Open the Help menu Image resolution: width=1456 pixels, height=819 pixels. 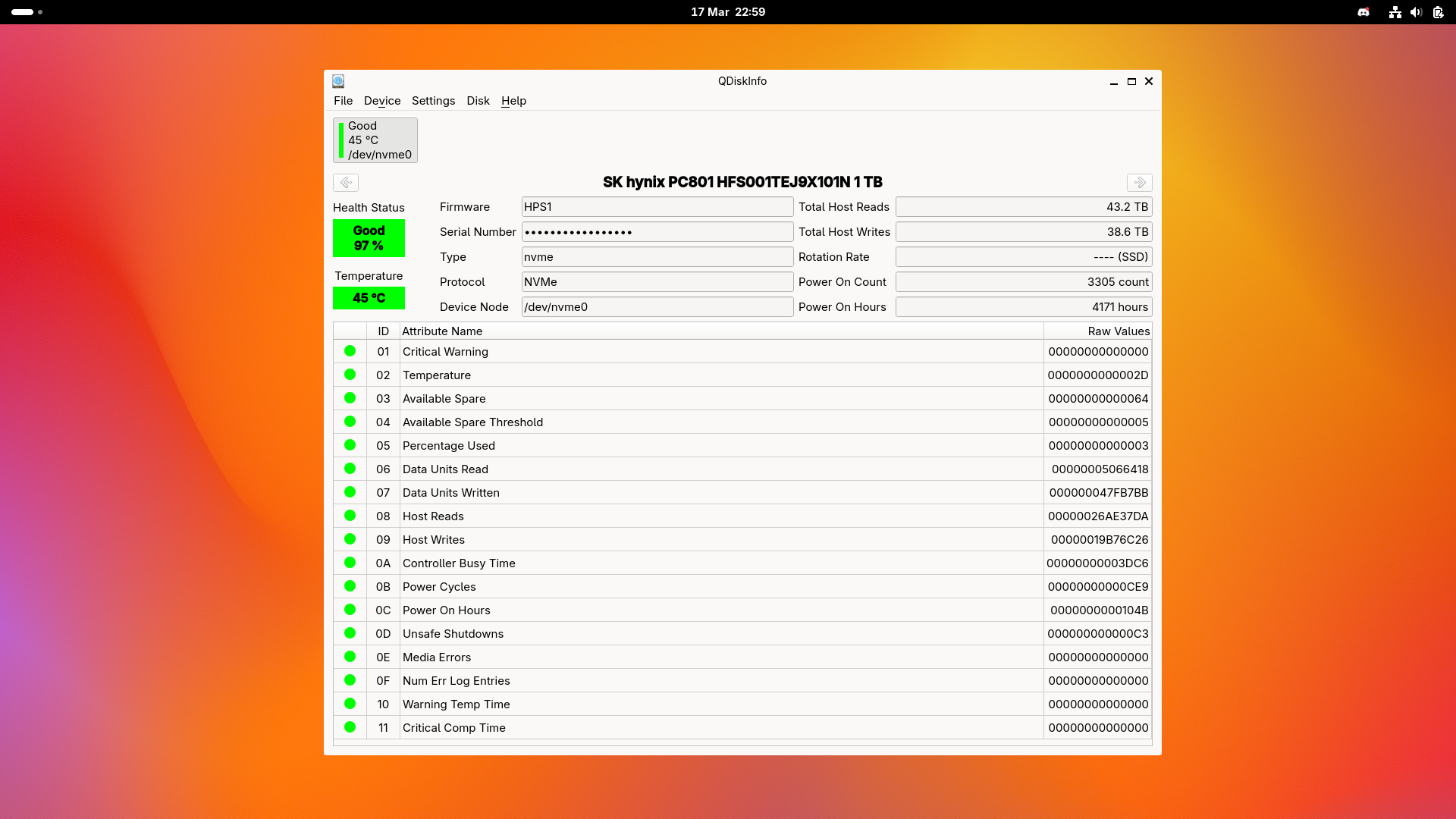513,101
